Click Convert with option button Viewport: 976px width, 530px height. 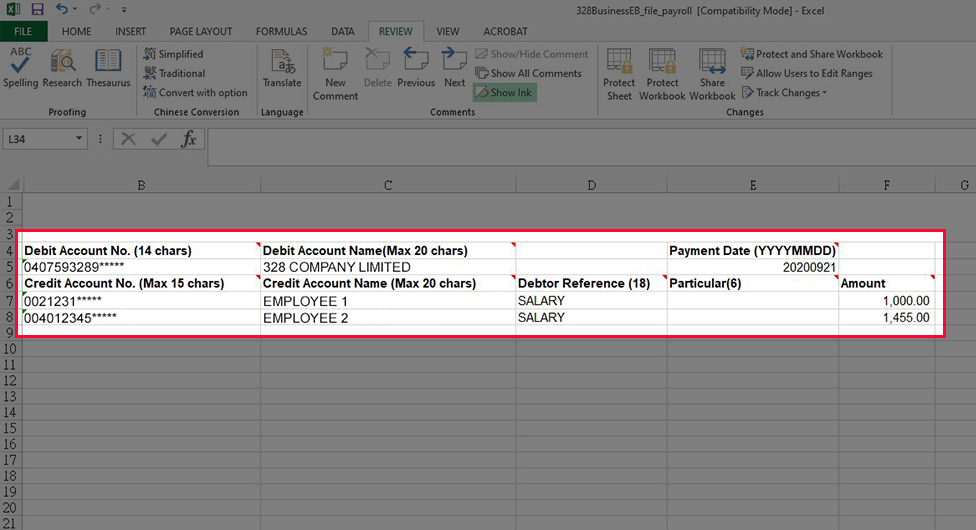195,93
